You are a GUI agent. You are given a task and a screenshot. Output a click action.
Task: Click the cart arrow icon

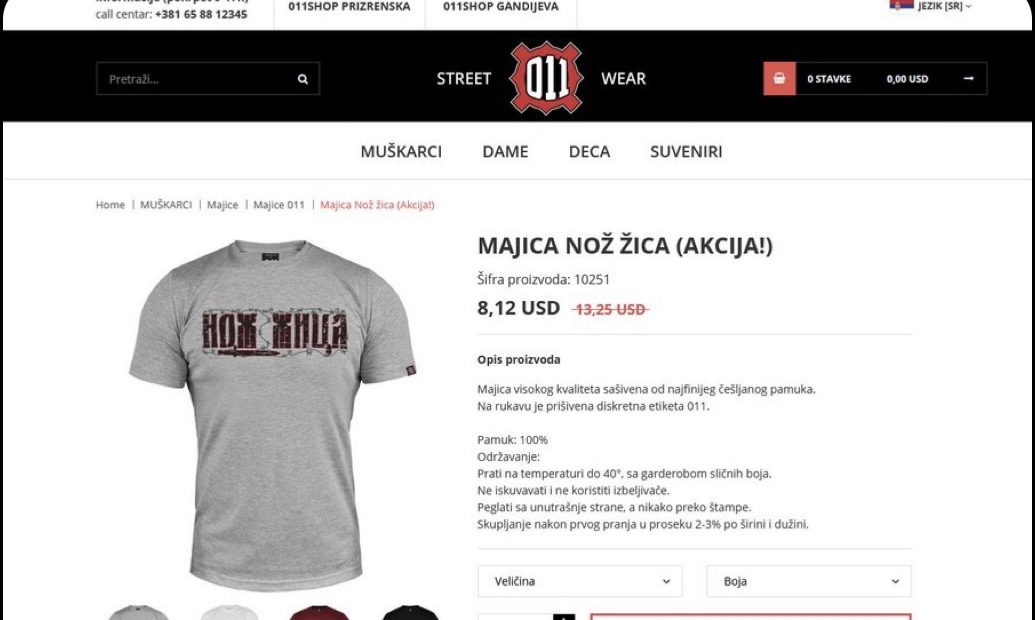click(x=968, y=79)
